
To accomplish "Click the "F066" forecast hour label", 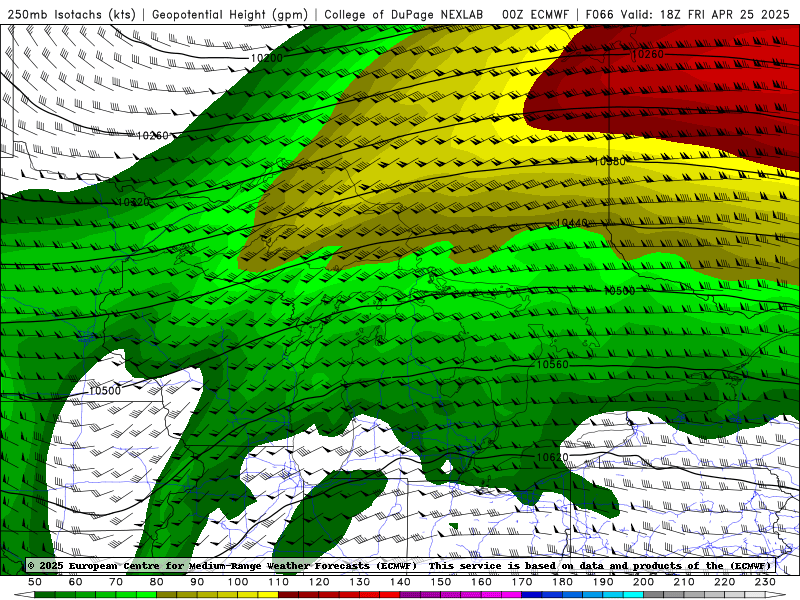I will pyautogui.click(x=599, y=14).
